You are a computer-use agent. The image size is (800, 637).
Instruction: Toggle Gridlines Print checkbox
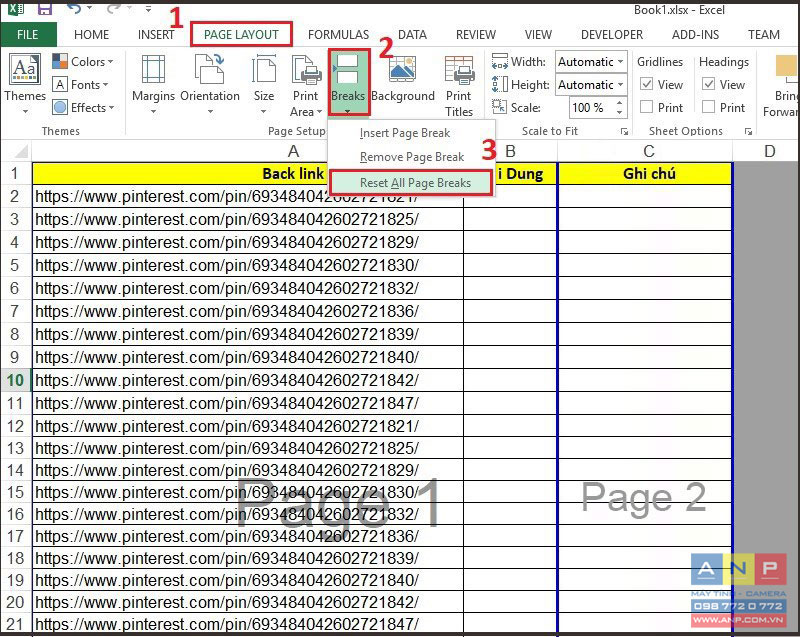(x=646, y=107)
